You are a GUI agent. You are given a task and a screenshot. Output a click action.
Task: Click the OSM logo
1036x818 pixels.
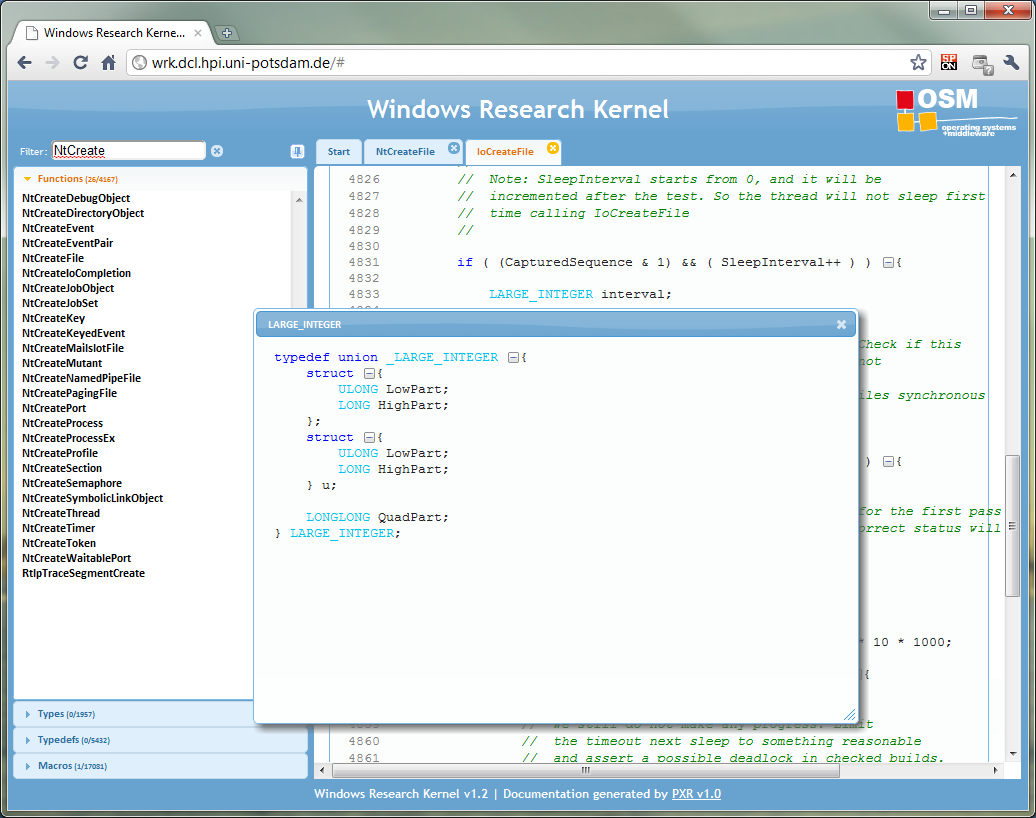coord(955,112)
